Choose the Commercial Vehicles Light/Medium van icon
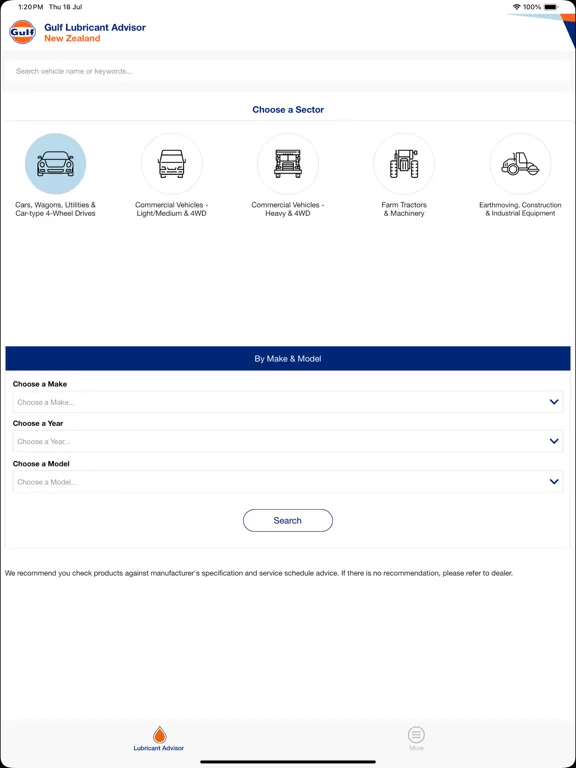This screenshot has width=576, height=768. (x=171, y=164)
